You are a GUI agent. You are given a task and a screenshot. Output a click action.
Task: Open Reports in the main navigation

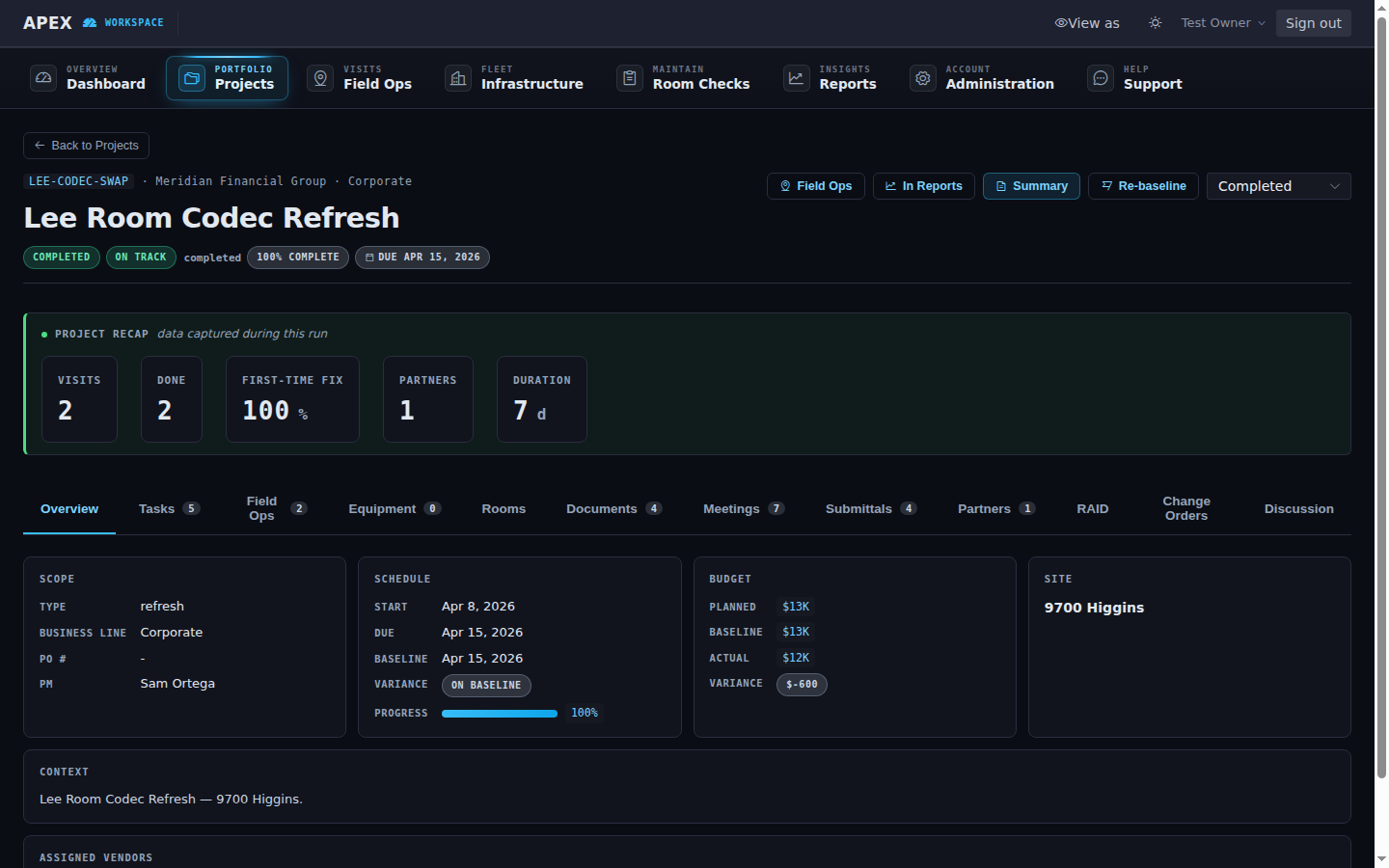point(831,78)
